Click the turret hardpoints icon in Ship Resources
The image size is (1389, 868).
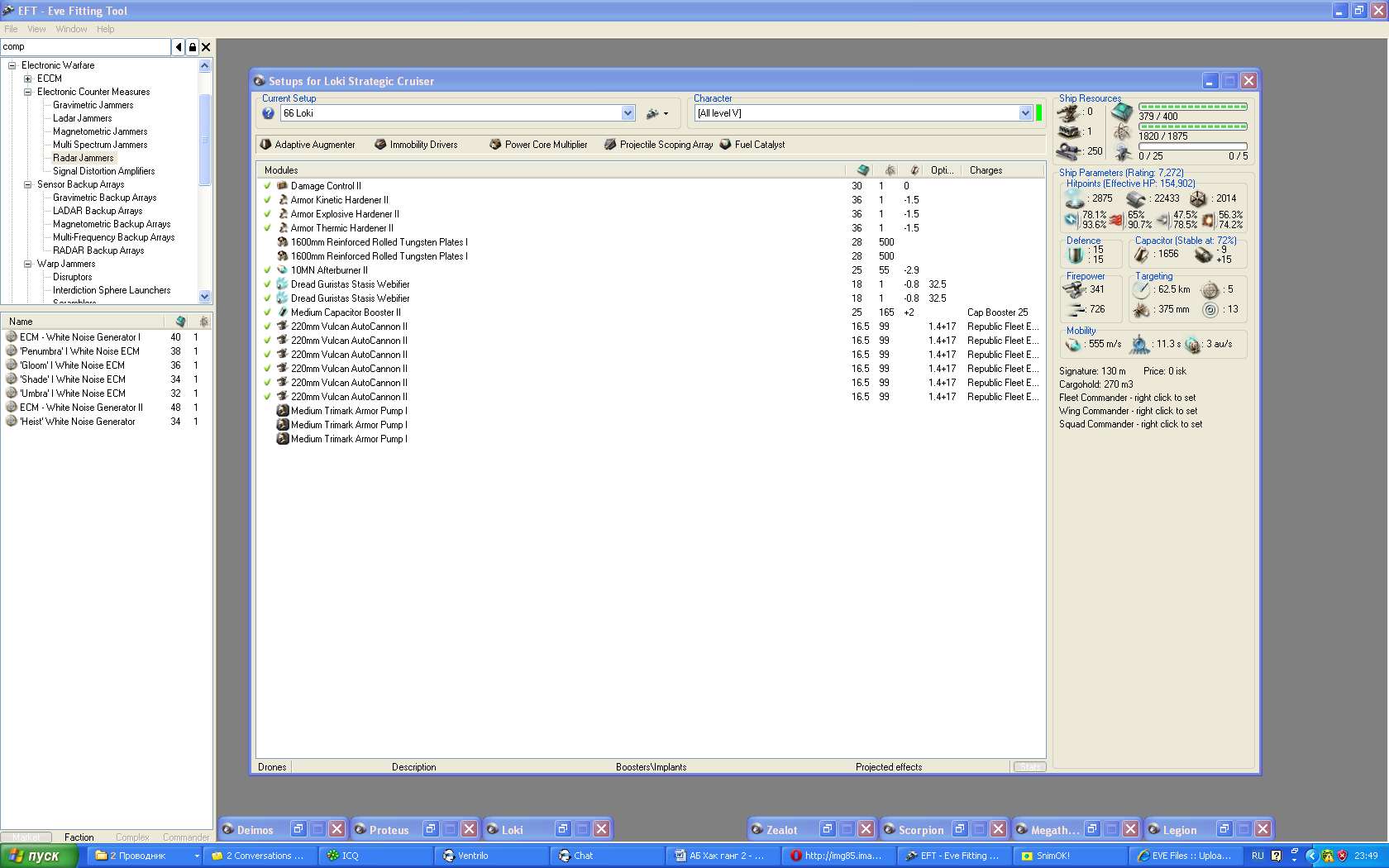coord(1070,112)
